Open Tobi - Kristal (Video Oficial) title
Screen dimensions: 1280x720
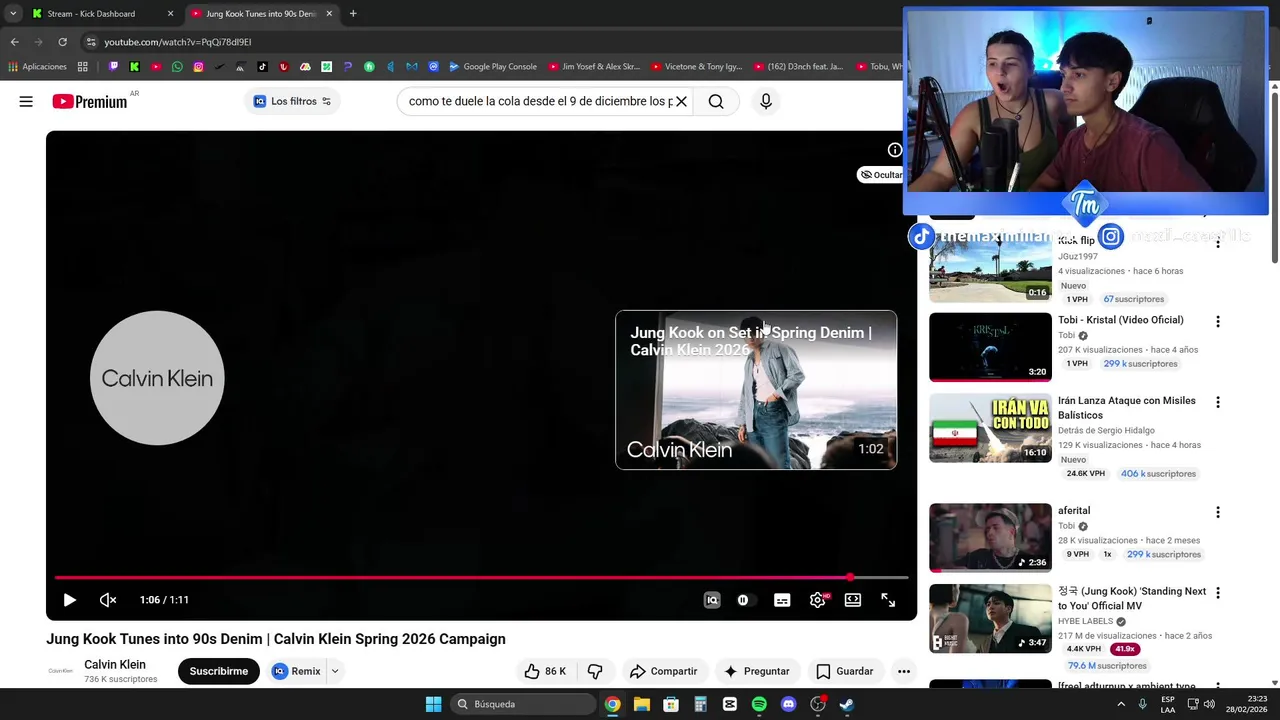1120,320
